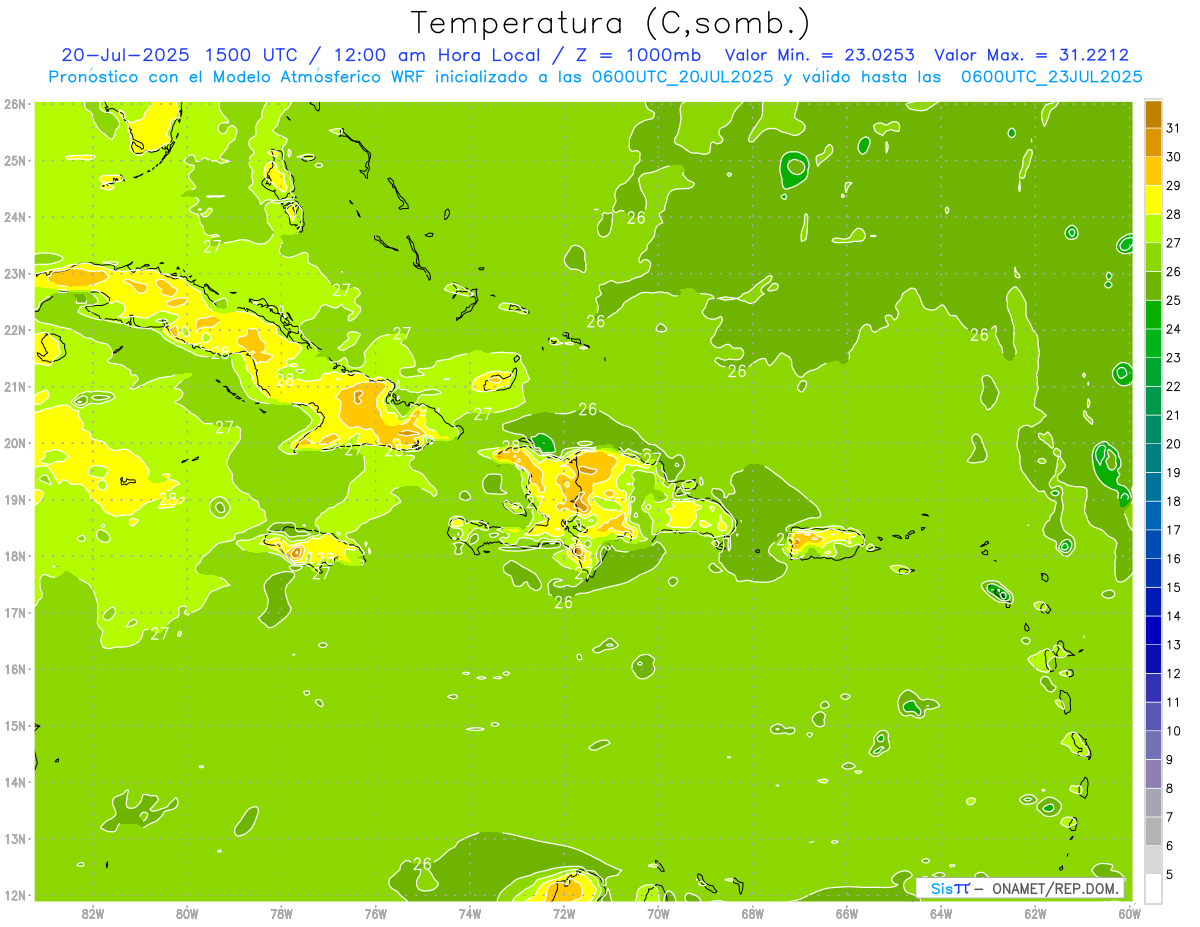Select 'Valor Min. = 23.0253' text
The image size is (1200, 927).
(818, 55)
